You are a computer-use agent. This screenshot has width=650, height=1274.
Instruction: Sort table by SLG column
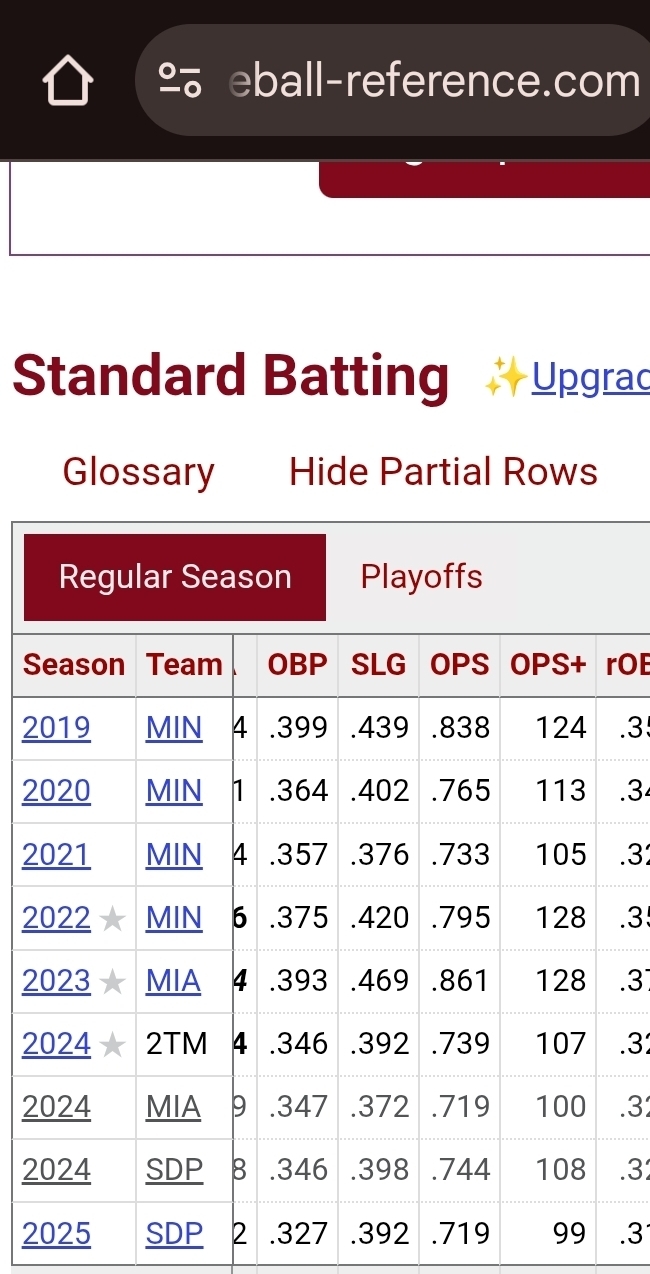pos(378,665)
